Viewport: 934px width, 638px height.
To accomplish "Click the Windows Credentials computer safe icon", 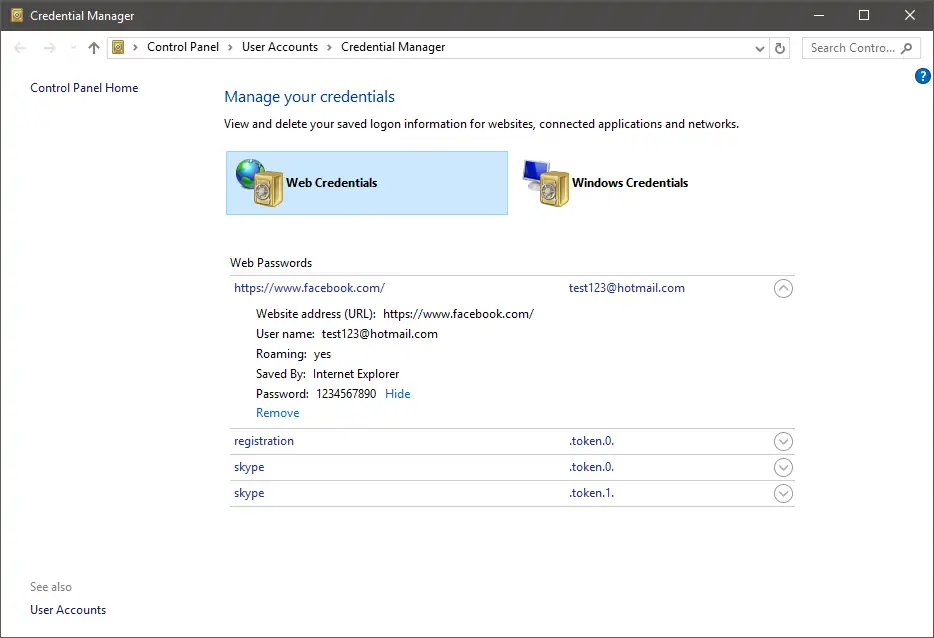I will point(546,183).
